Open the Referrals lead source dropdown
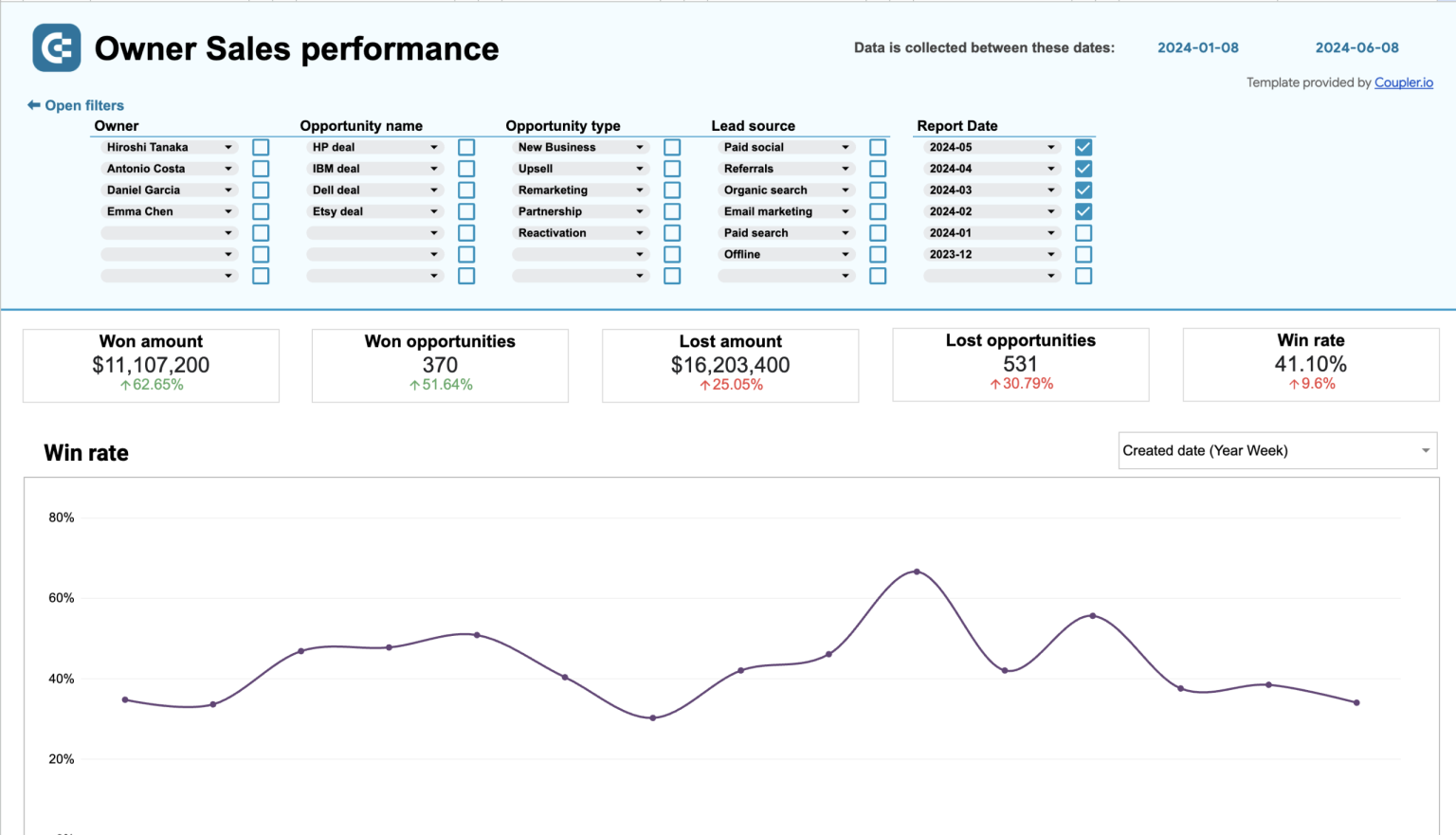1456x835 pixels. coord(846,168)
